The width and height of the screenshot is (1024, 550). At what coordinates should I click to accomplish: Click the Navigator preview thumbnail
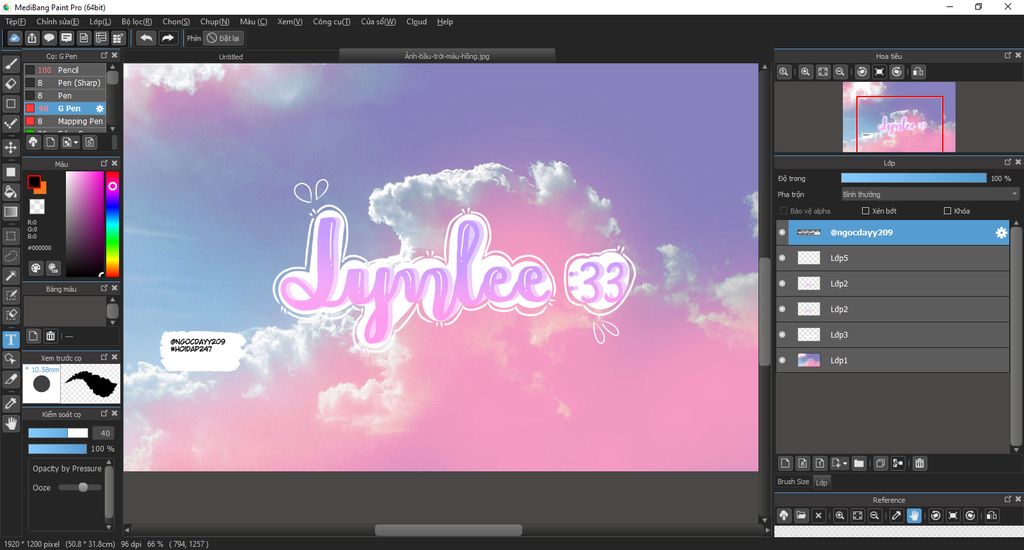[899, 117]
